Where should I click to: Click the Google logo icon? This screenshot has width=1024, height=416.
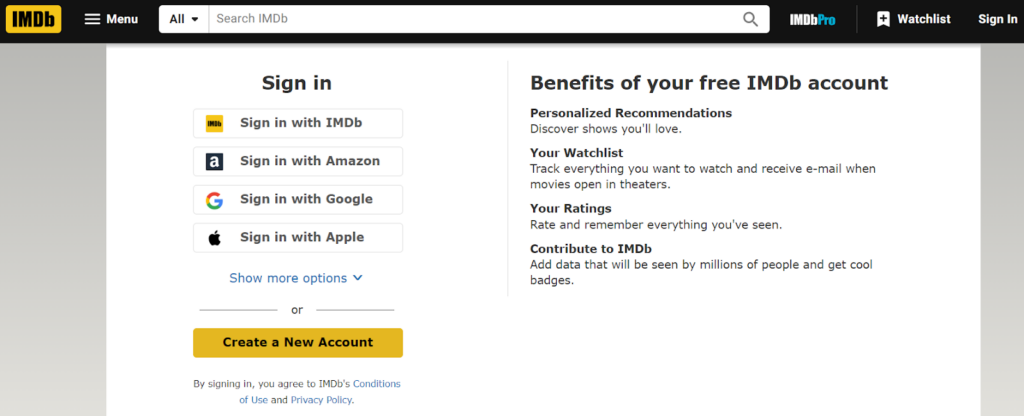(x=214, y=200)
